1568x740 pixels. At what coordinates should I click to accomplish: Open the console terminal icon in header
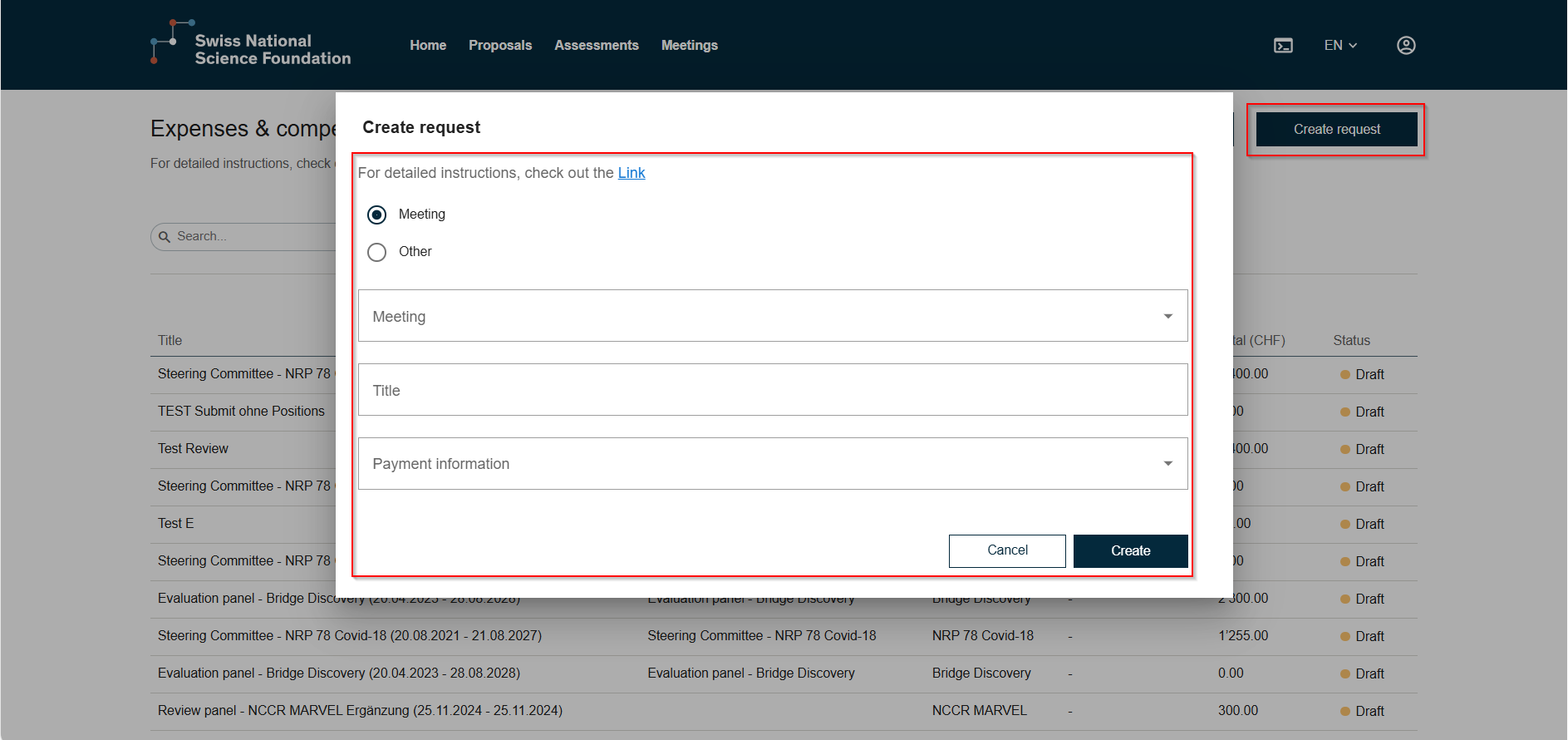click(x=1283, y=46)
